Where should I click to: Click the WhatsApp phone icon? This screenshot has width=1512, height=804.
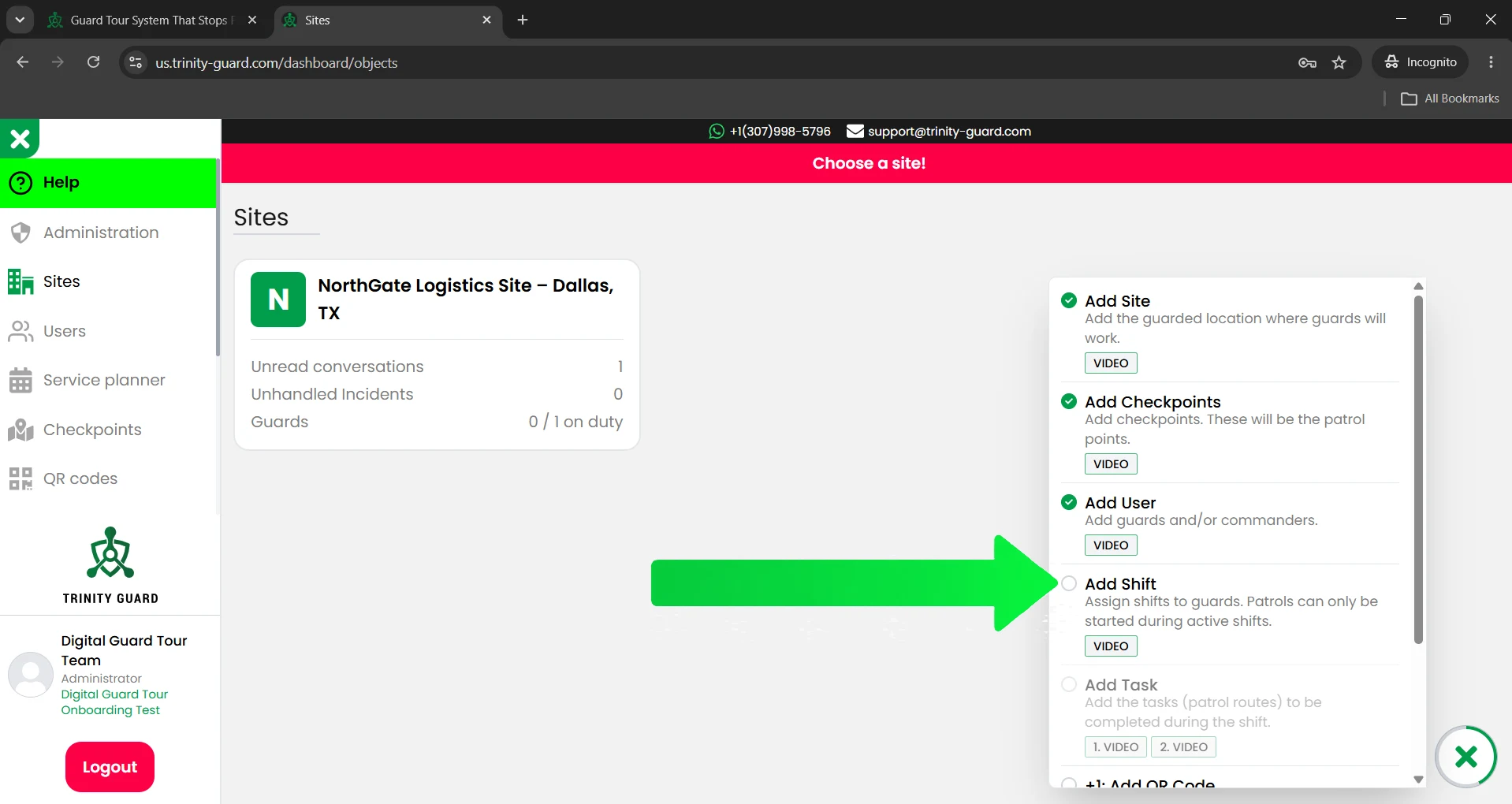tap(716, 132)
